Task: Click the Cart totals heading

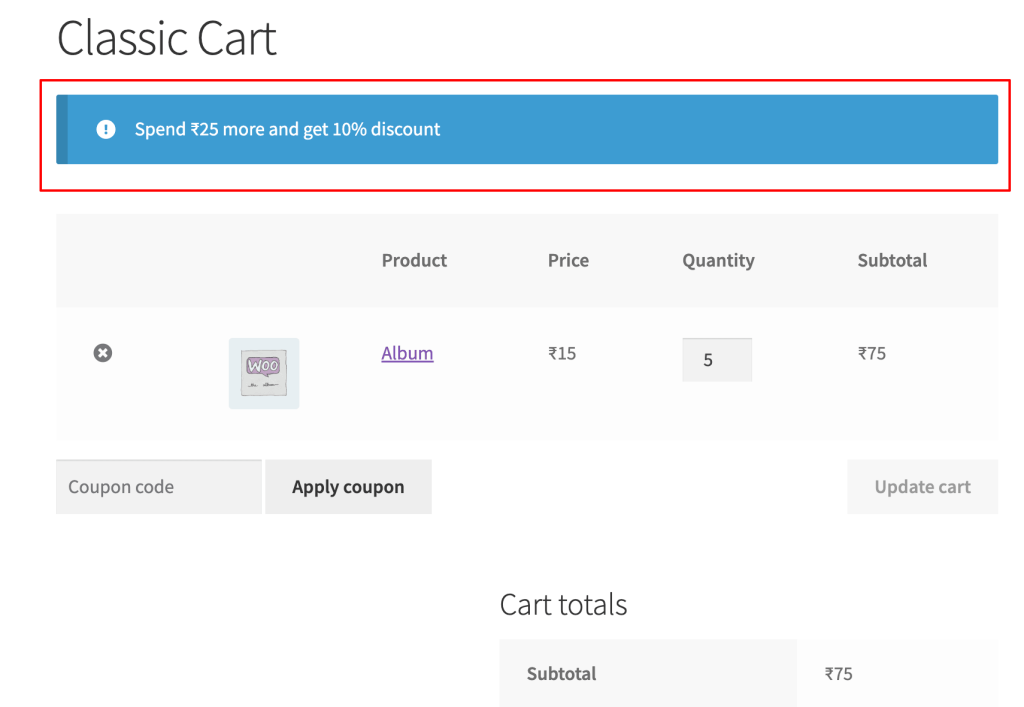Action: point(563,604)
